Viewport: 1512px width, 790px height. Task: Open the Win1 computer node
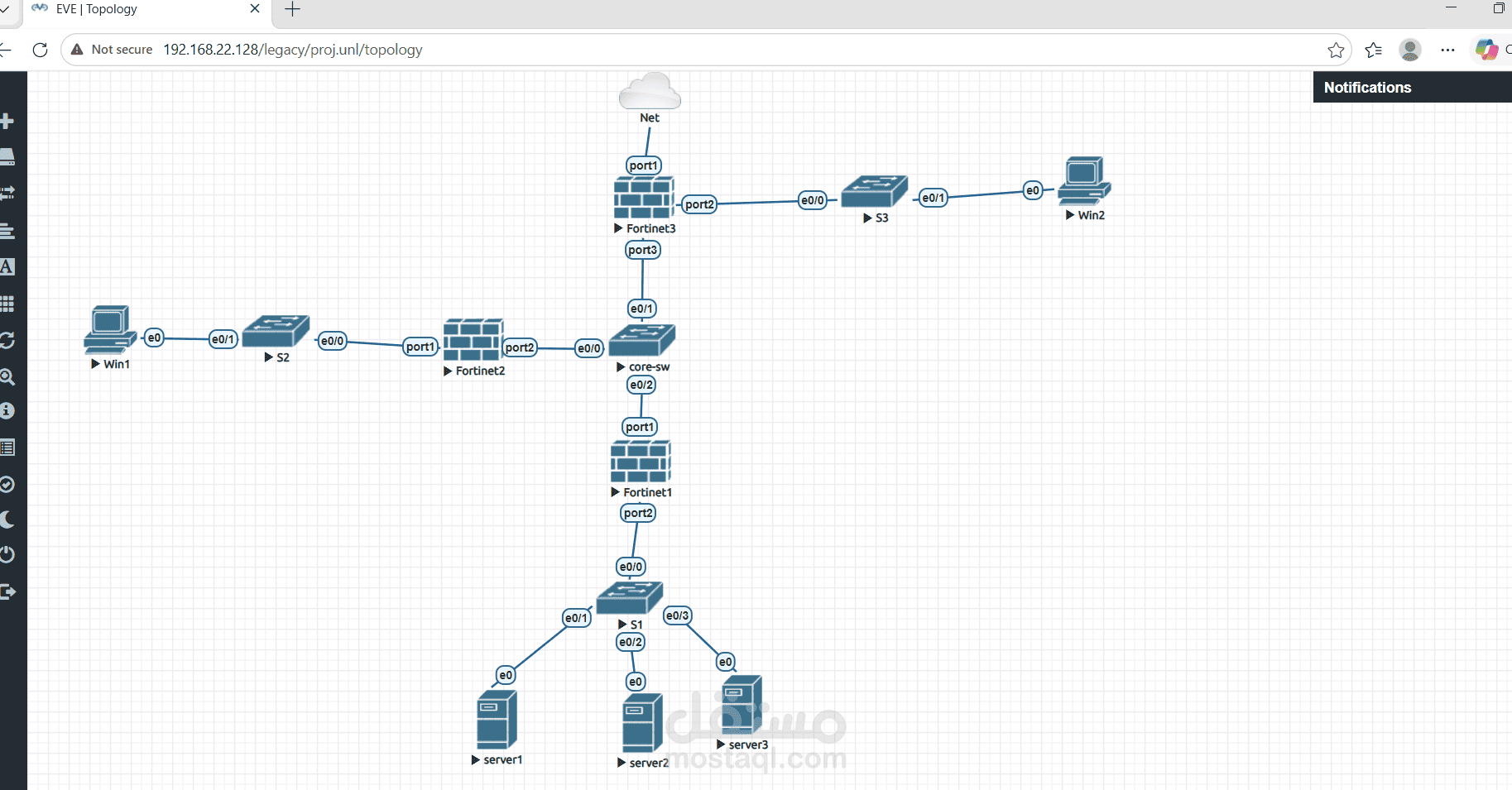(x=110, y=330)
